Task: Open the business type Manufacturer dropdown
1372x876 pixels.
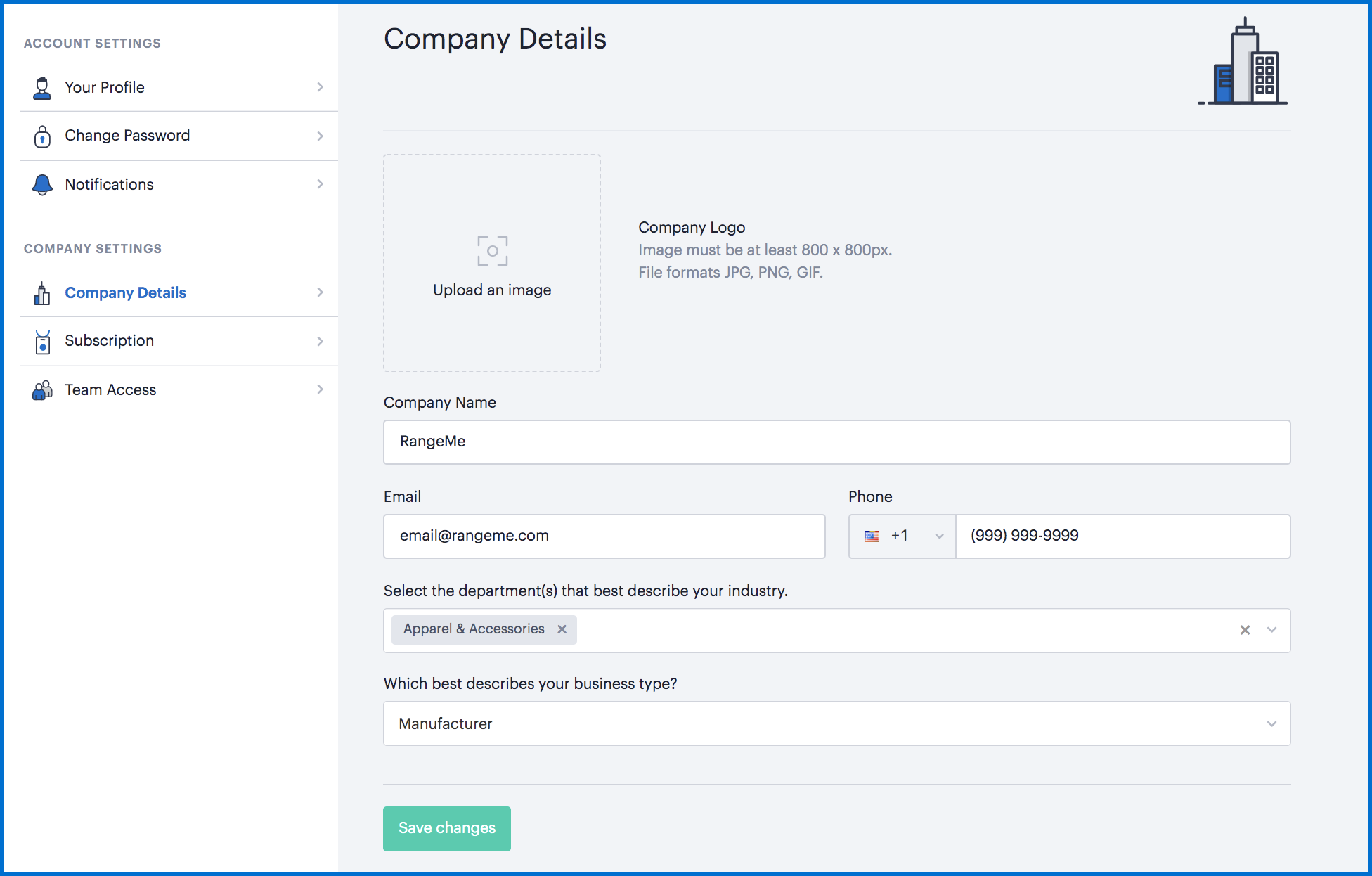Action: click(836, 723)
